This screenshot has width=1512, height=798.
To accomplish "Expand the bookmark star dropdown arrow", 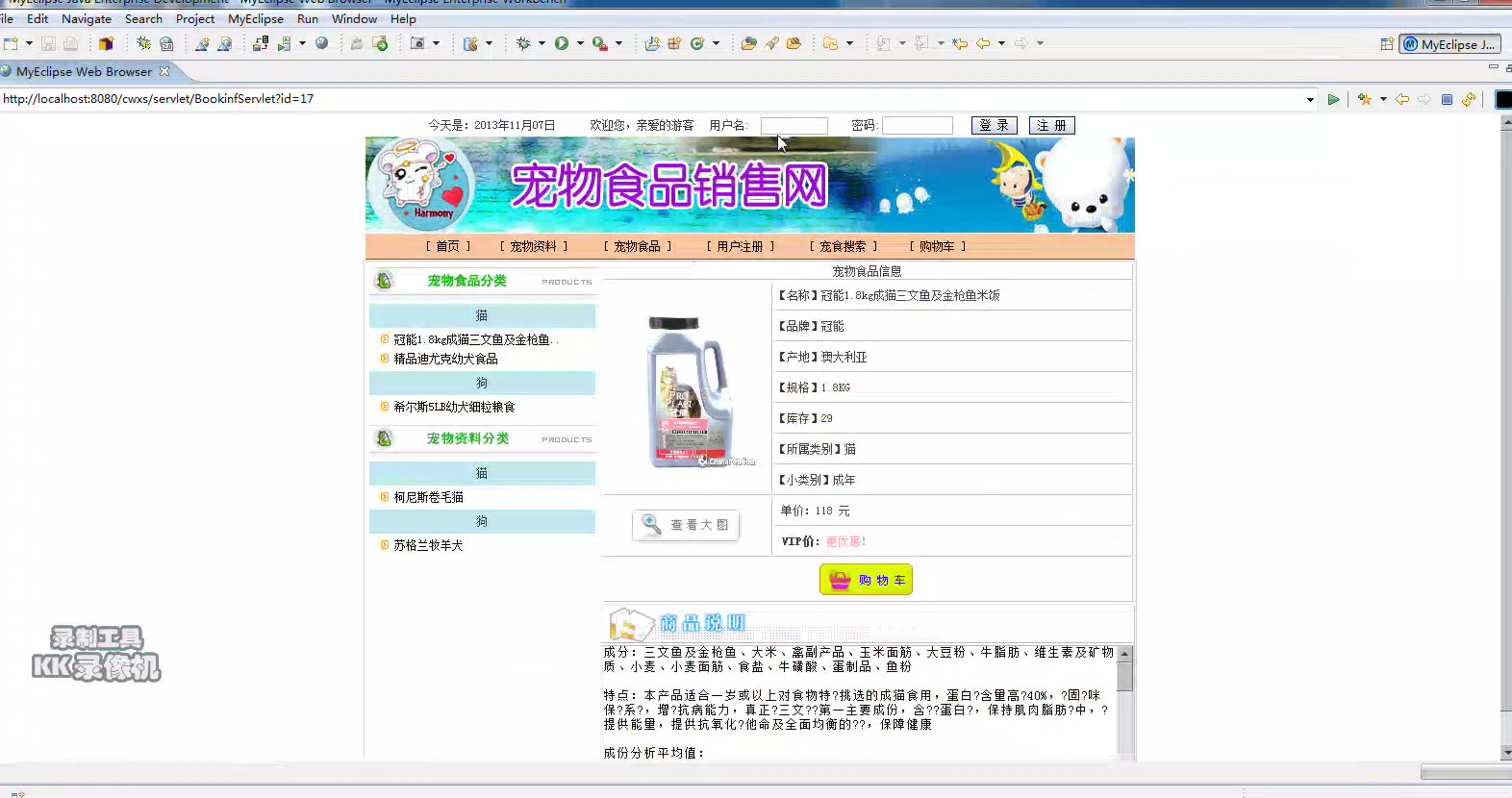I will [1383, 99].
